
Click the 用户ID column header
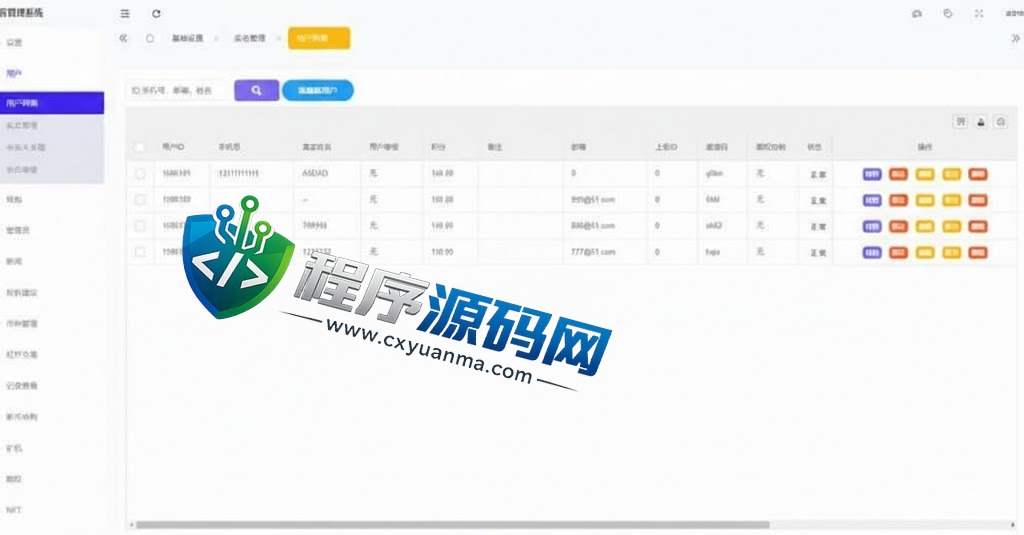(x=173, y=148)
